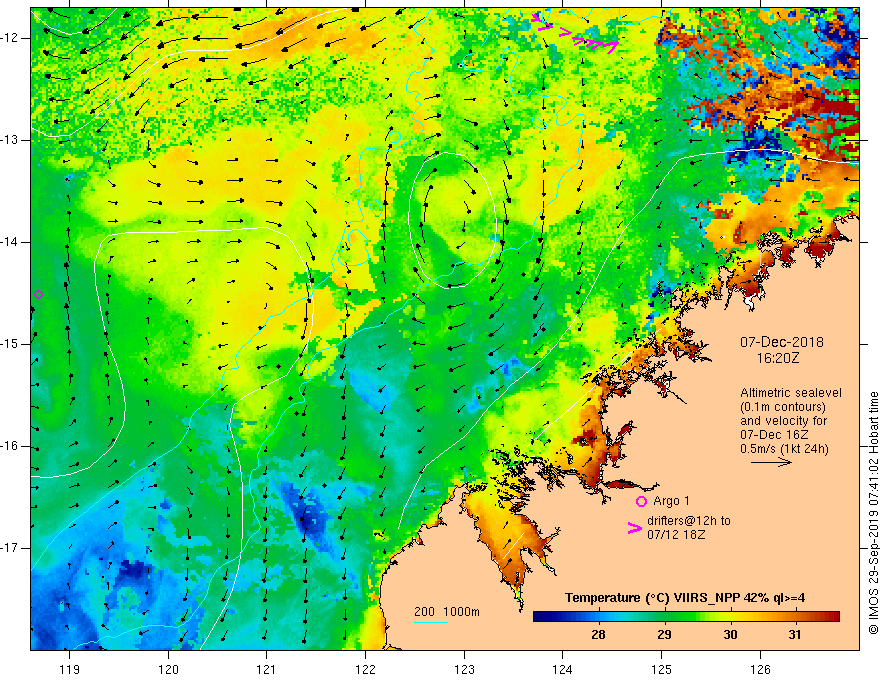Click the latitude -15 axis label
Screen dimensions: 880x680
10,344
